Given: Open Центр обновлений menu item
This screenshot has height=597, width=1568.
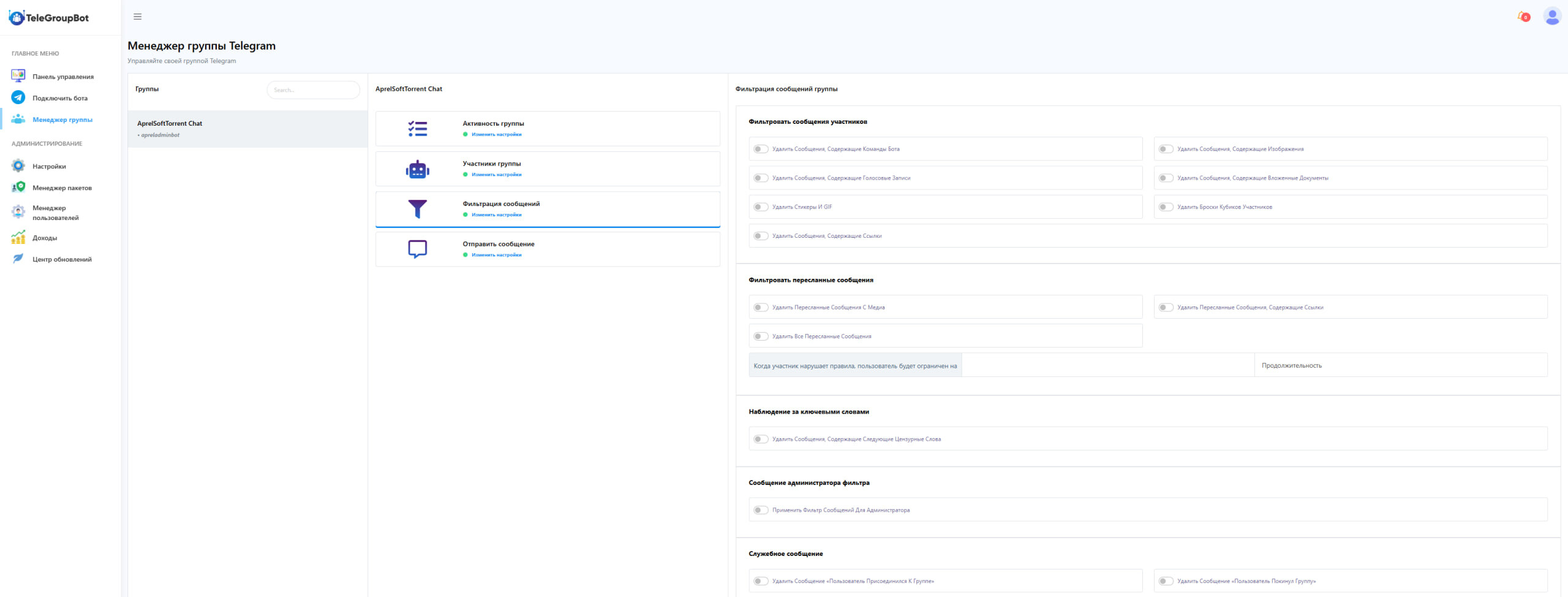Looking at the screenshot, I should (62, 259).
